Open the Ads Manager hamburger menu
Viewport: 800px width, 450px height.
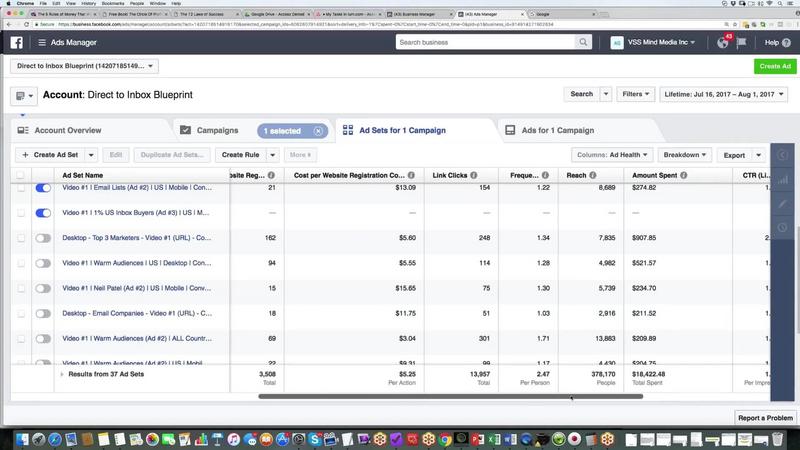click(x=42, y=42)
